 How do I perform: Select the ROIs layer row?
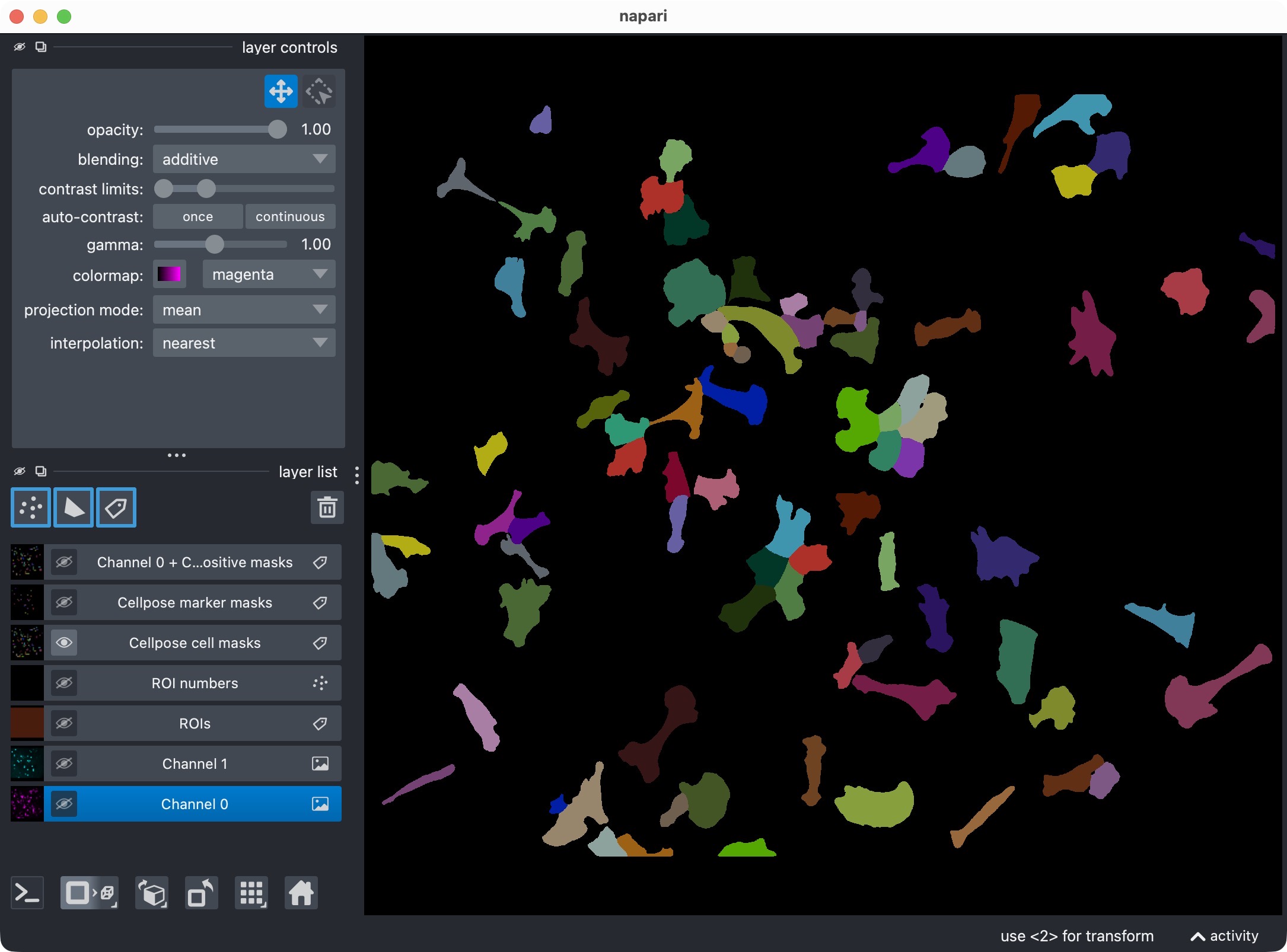click(195, 724)
